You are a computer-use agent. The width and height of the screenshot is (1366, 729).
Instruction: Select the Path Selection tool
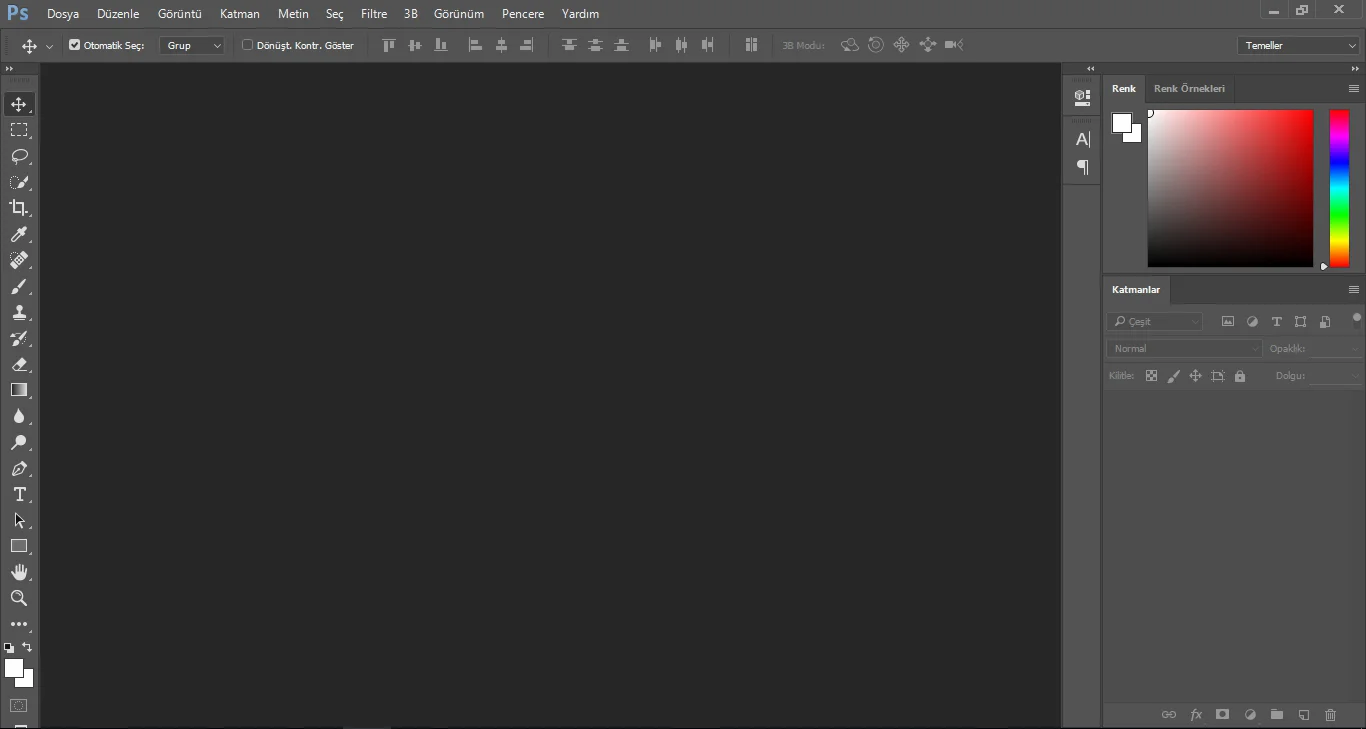(x=19, y=520)
